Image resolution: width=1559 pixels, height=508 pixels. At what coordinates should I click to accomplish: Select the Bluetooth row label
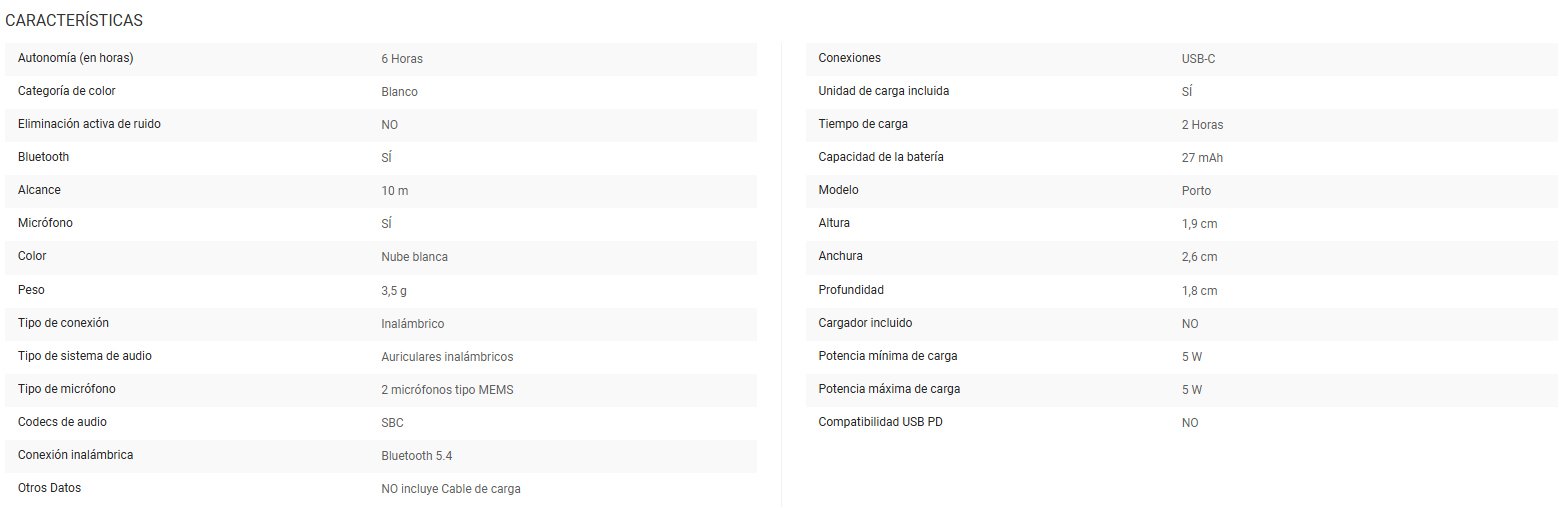click(x=44, y=157)
